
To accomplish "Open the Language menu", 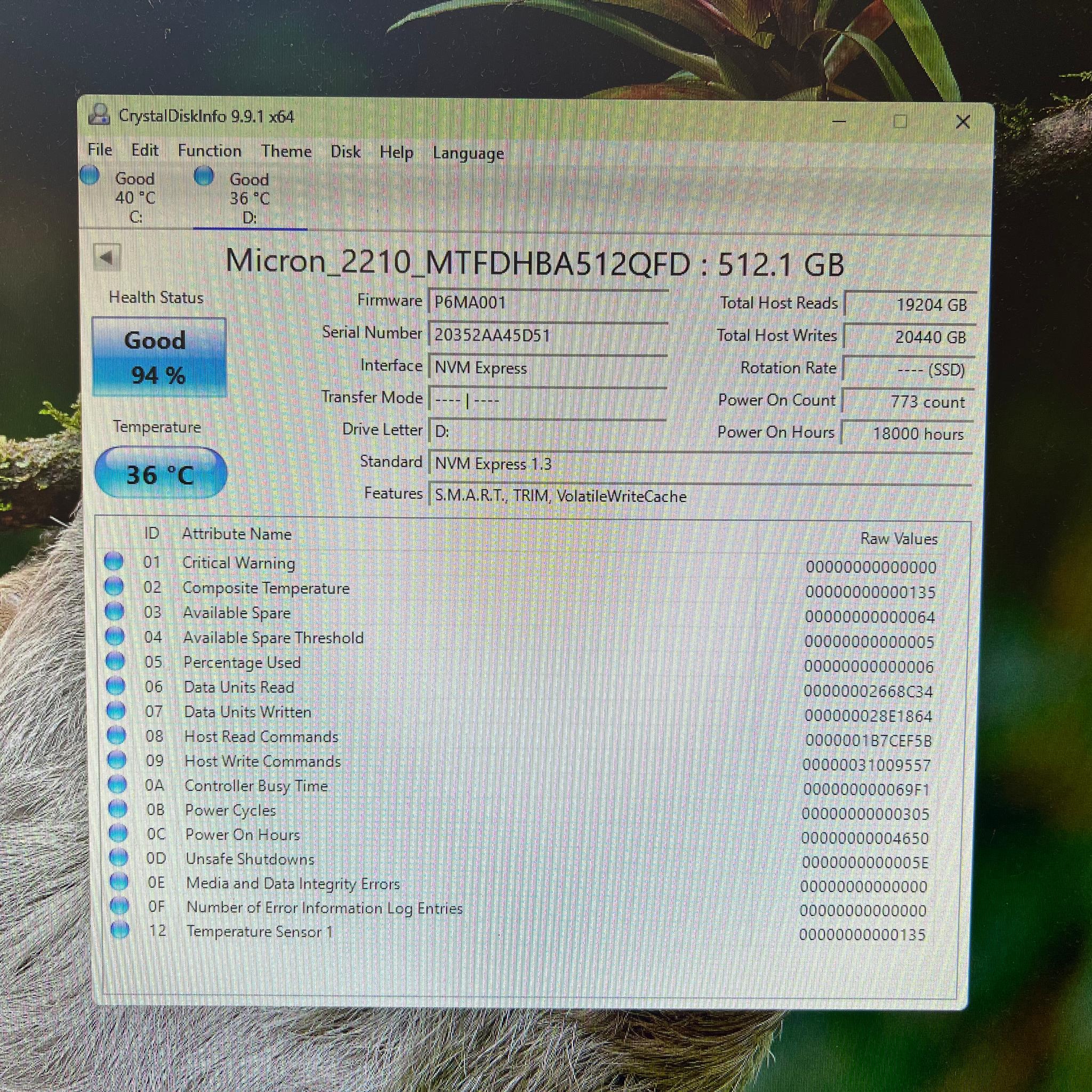I will tap(468, 154).
